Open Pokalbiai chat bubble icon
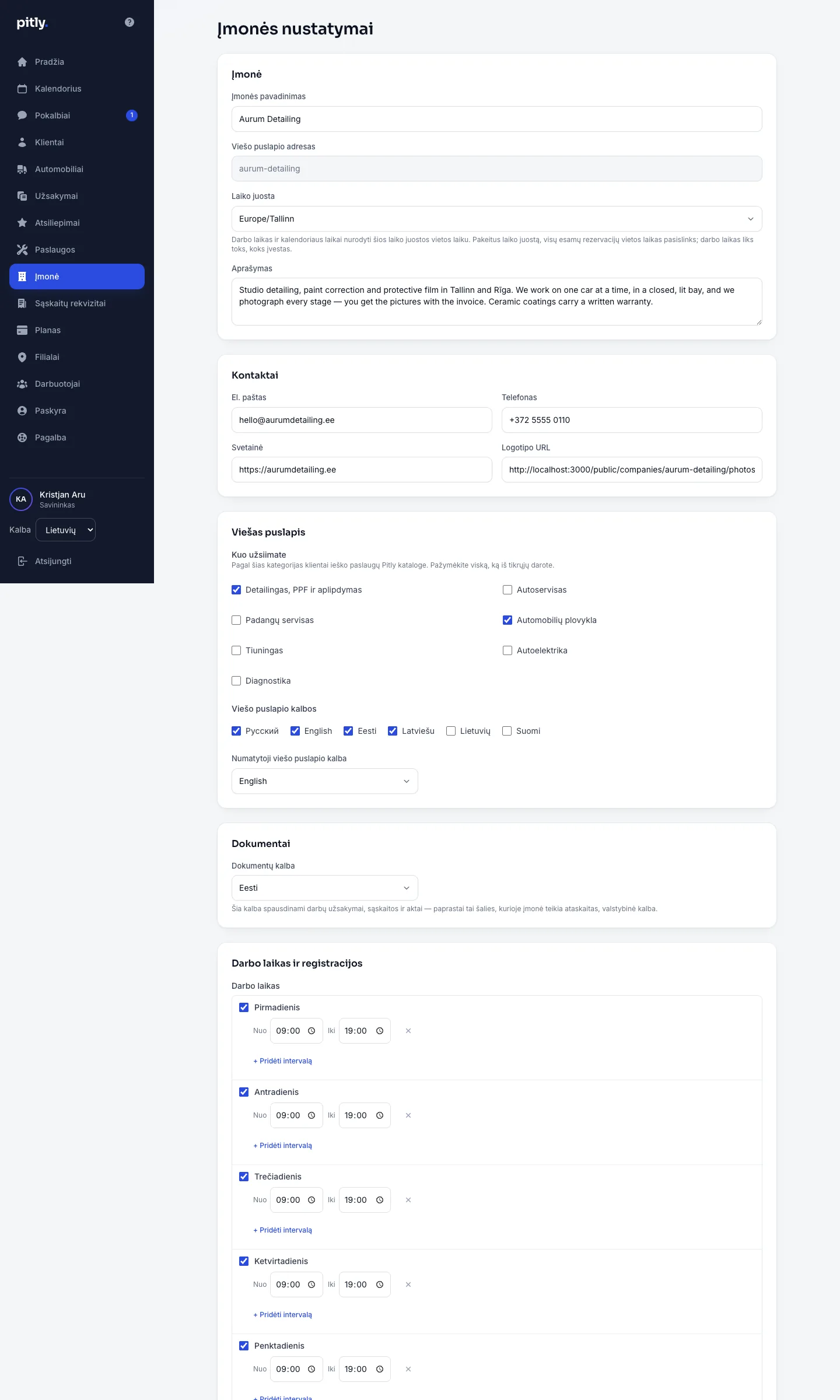The width and height of the screenshot is (840, 1400). point(22,116)
